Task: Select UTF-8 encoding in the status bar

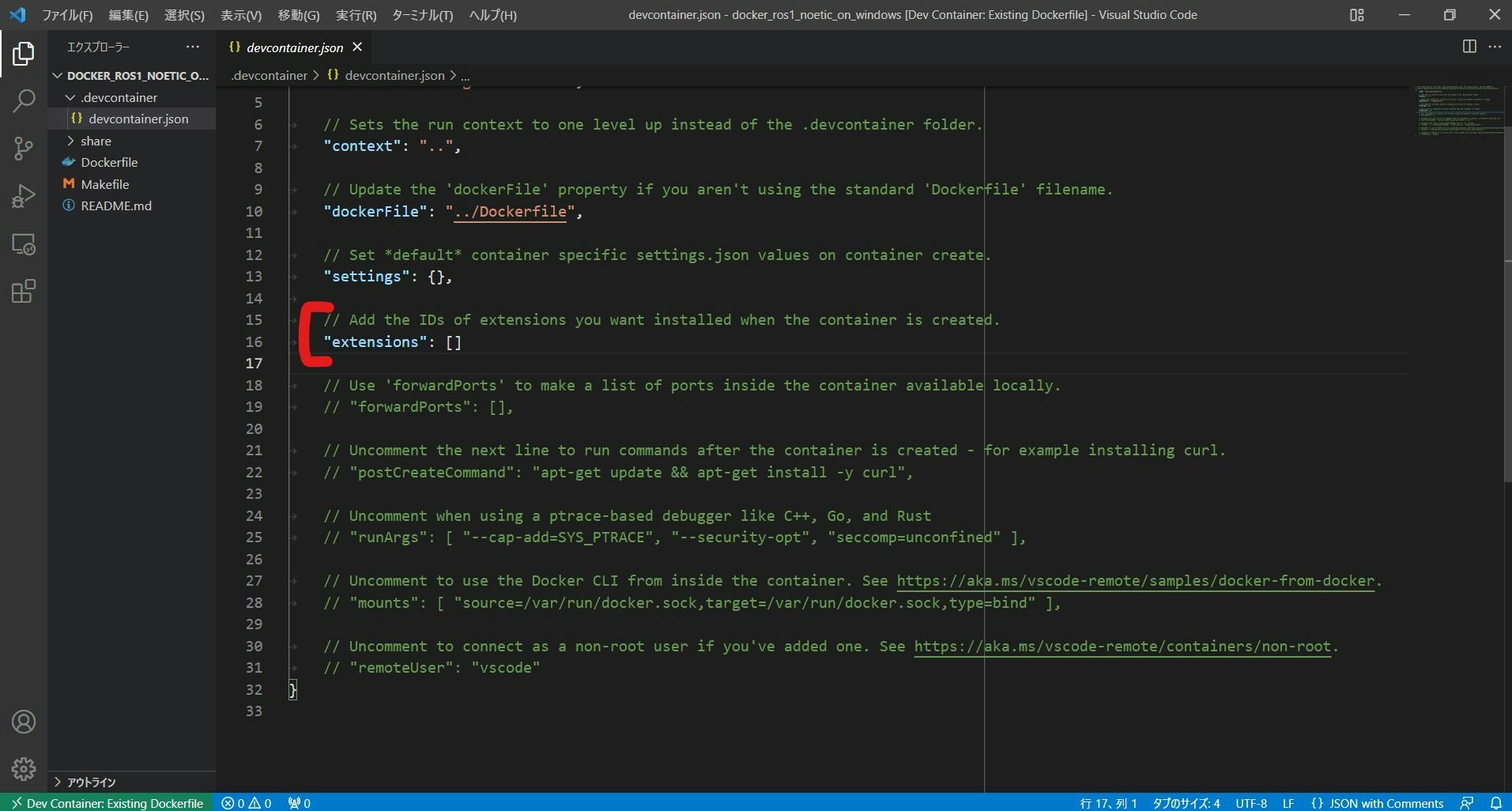Action: click(x=1250, y=802)
